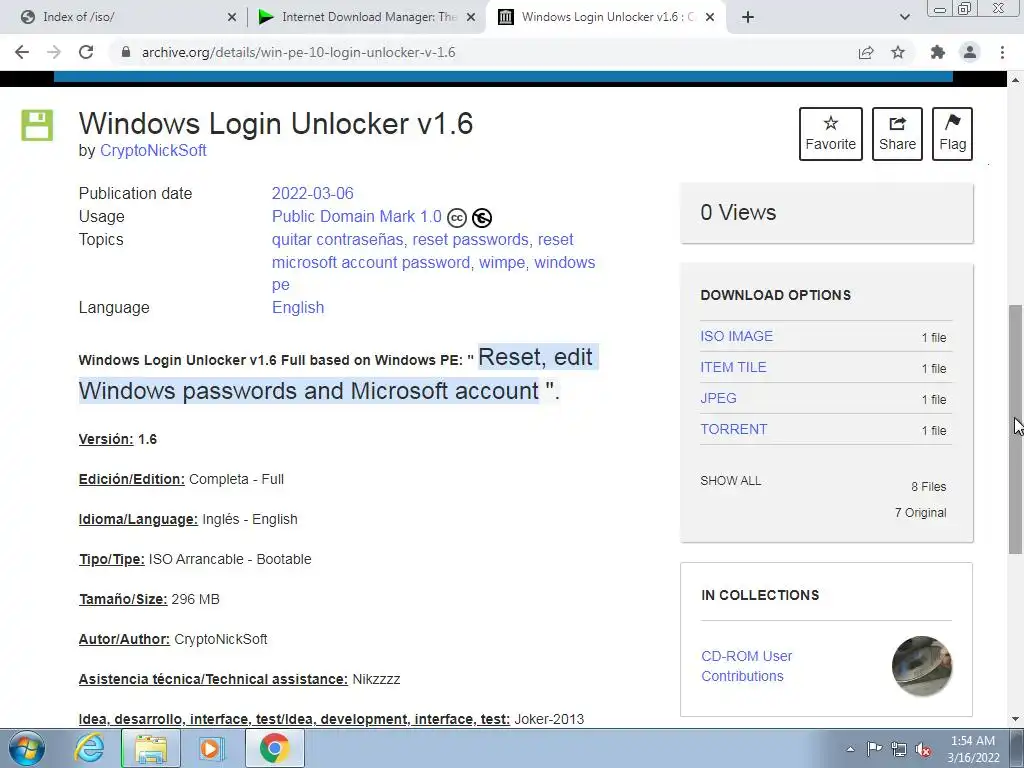The height and width of the screenshot is (768, 1024).
Task: Click the browser forward arrow
Action: [54, 52]
